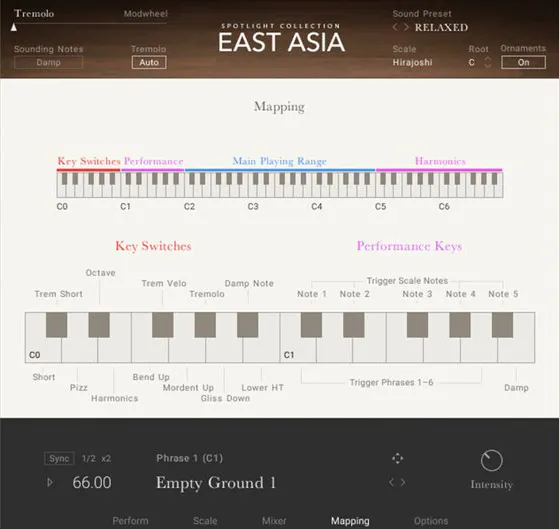559x529 pixels.
Task: Click the x2 phrase speed option
Action: coord(106,458)
